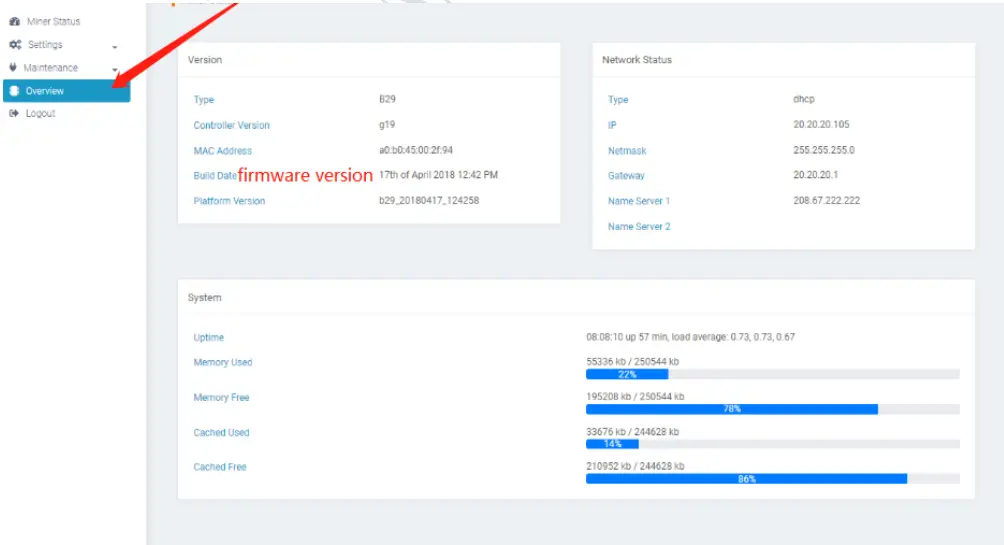Select the gateway 20.20.20.1

815,175
